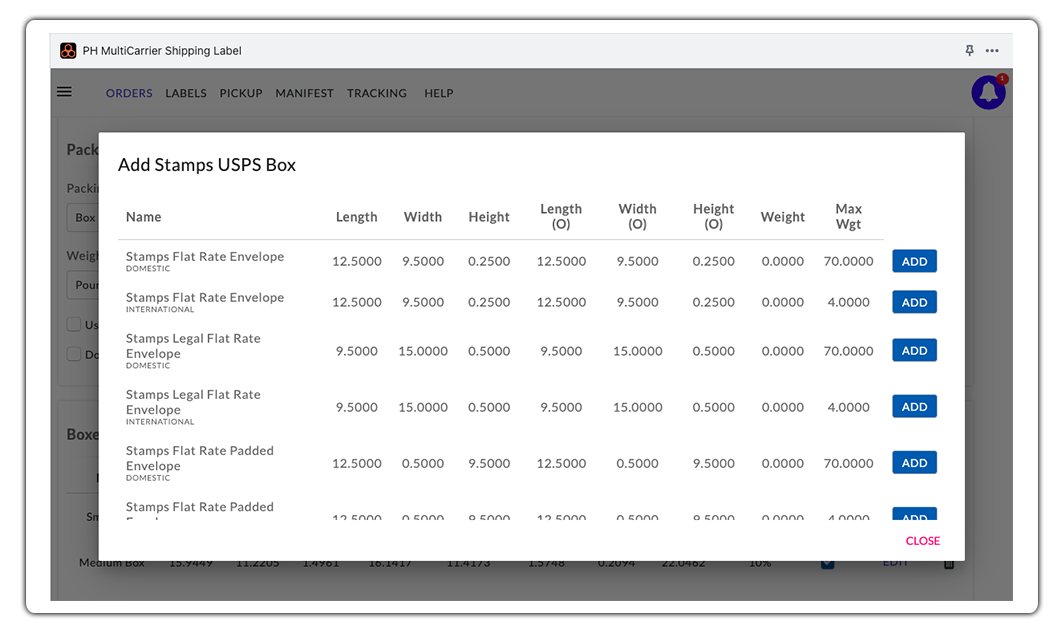Click Height 9.5000 for domestic Padded Envelope
This screenshot has height=630, width=1062.
click(489, 463)
